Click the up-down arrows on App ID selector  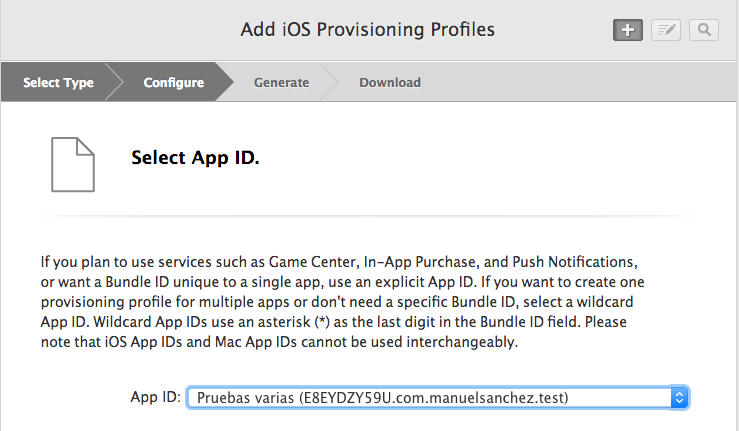(679, 398)
